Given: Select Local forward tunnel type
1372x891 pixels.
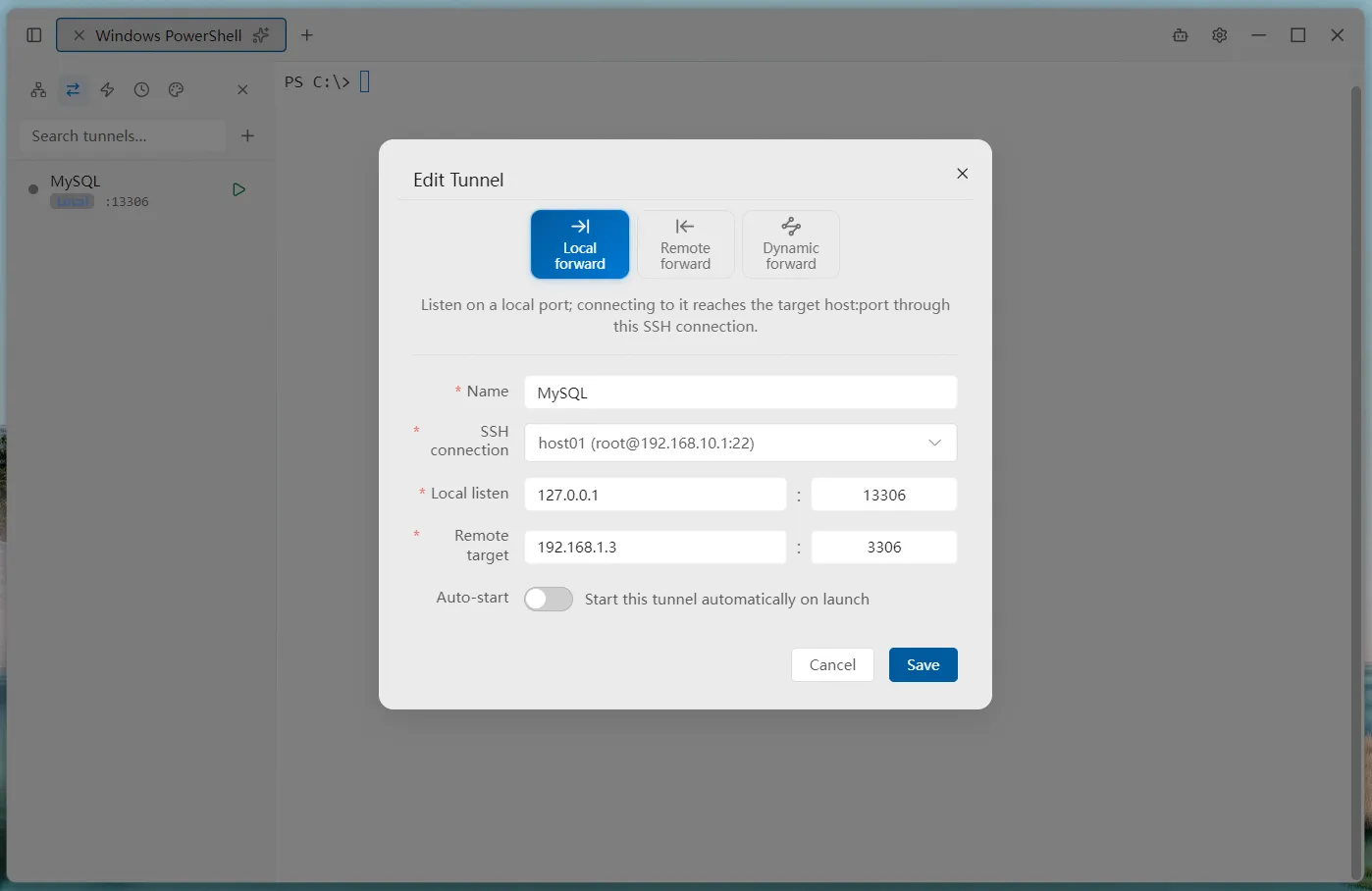Looking at the screenshot, I should [x=580, y=244].
